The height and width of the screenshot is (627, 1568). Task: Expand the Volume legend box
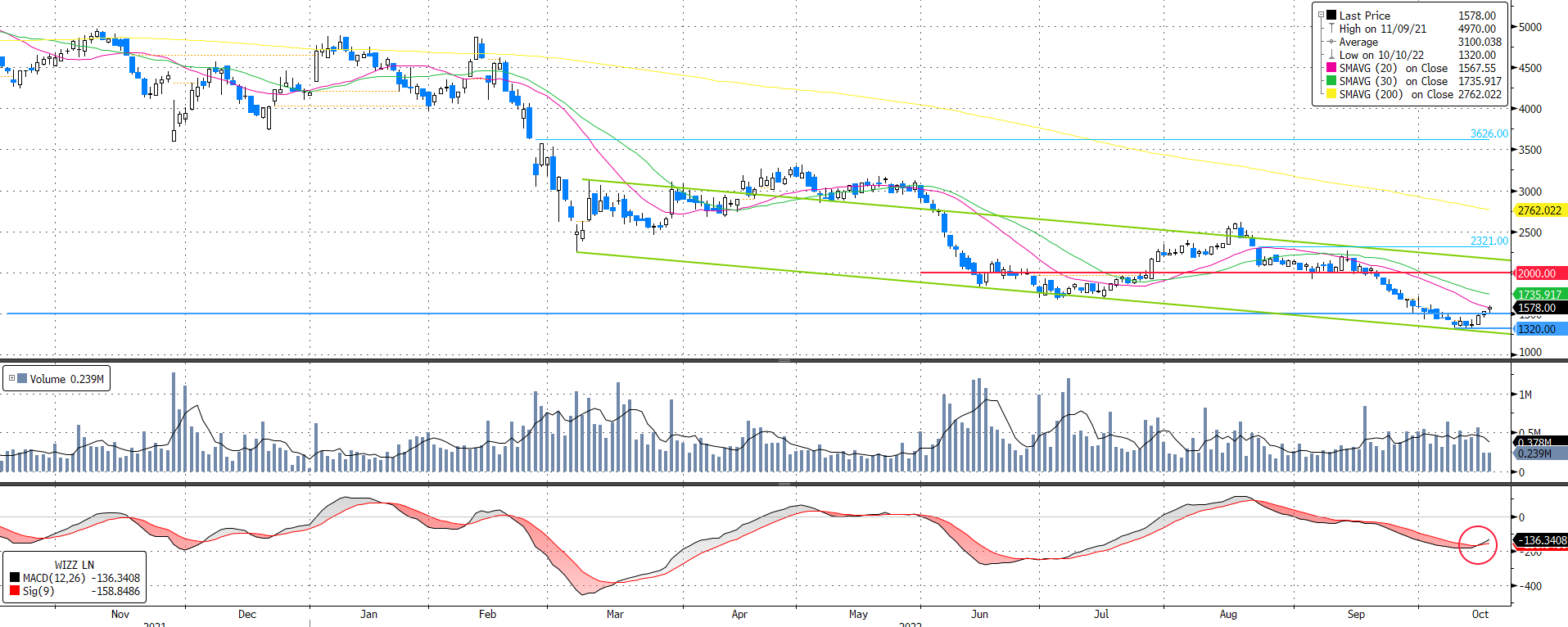click(11, 378)
